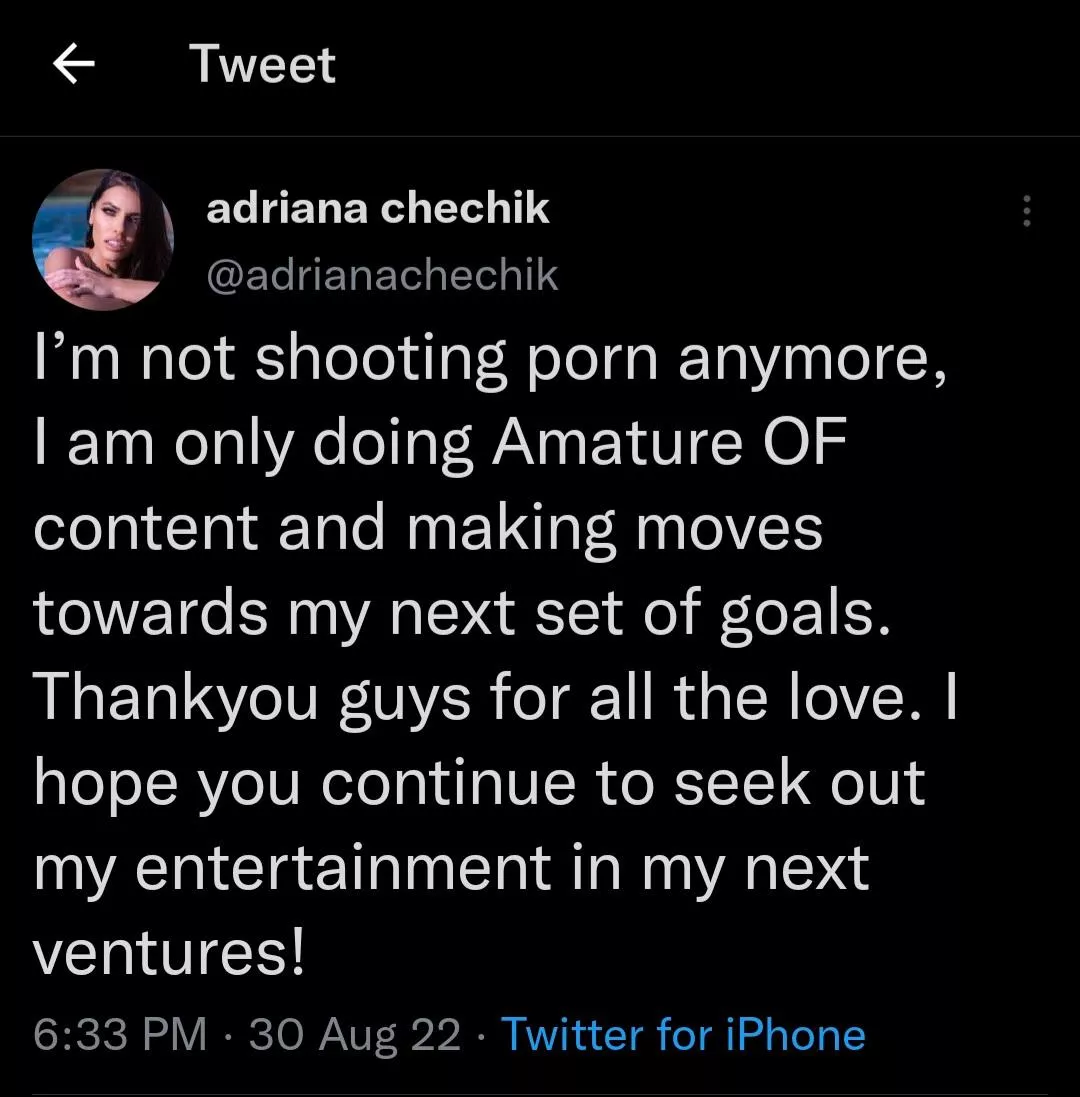Click the line 'content and making moves'
This screenshot has width=1080, height=1097.
point(428,528)
